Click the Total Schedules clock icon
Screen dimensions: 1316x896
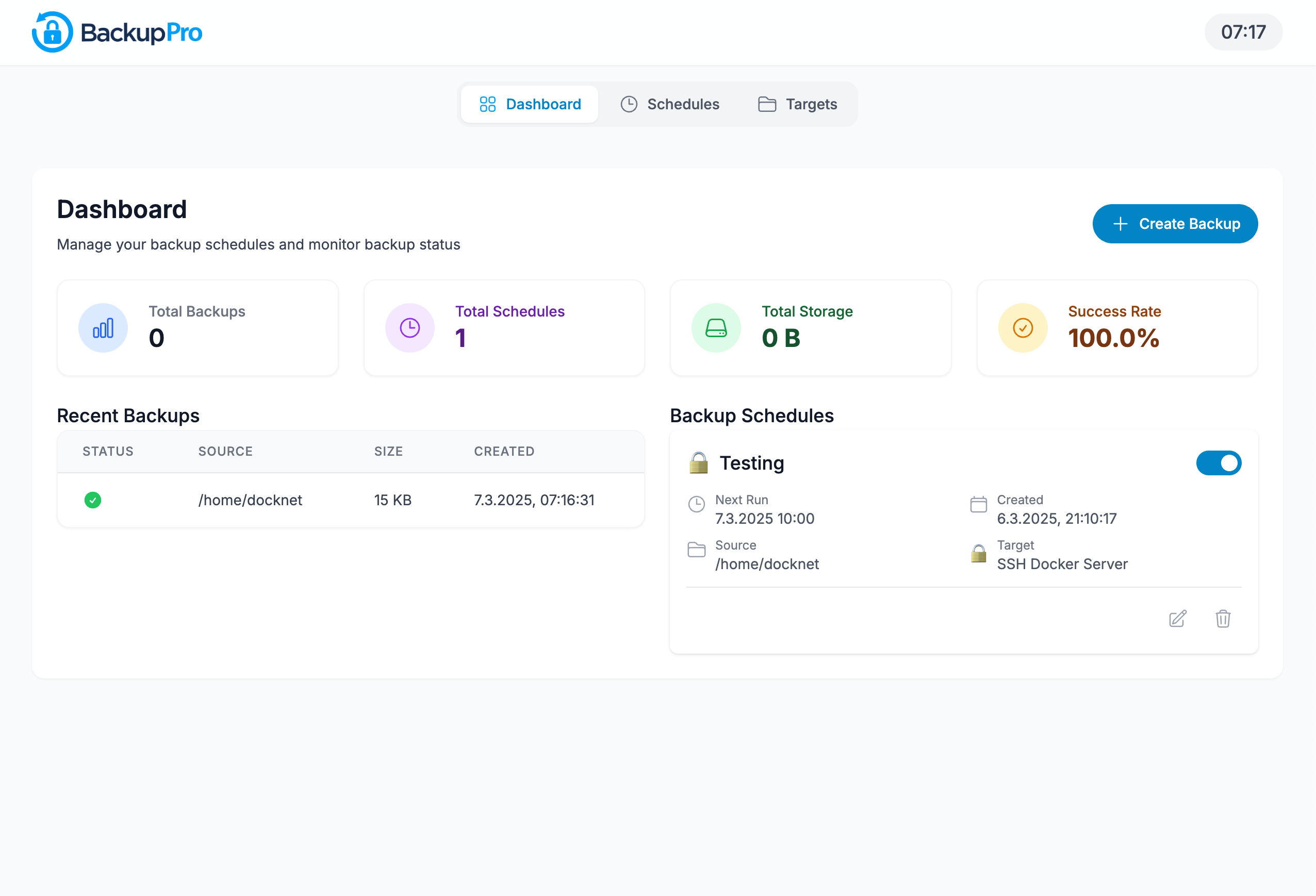[x=409, y=328]
